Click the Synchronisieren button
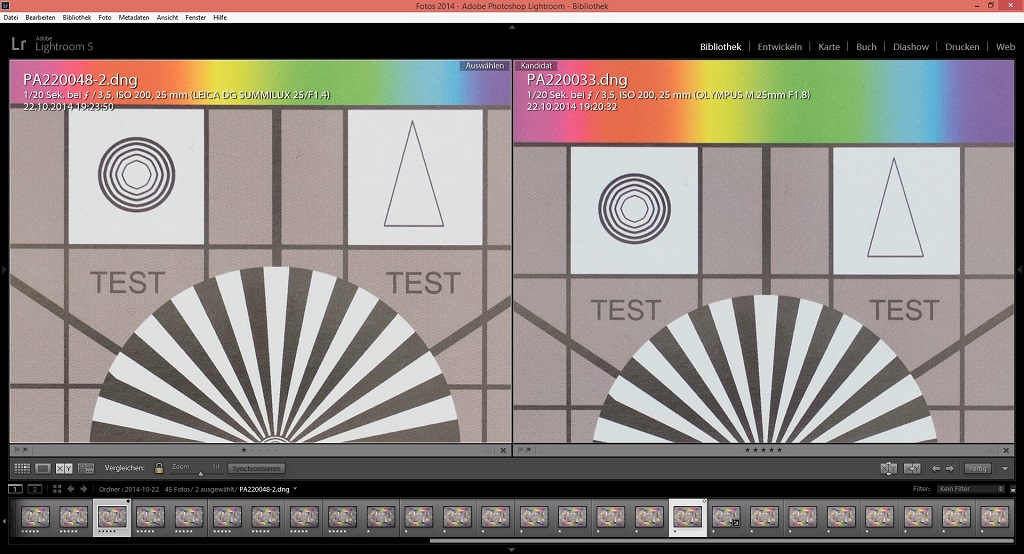The width and height of the screenshot is (1024, 554). click(256, 468)
